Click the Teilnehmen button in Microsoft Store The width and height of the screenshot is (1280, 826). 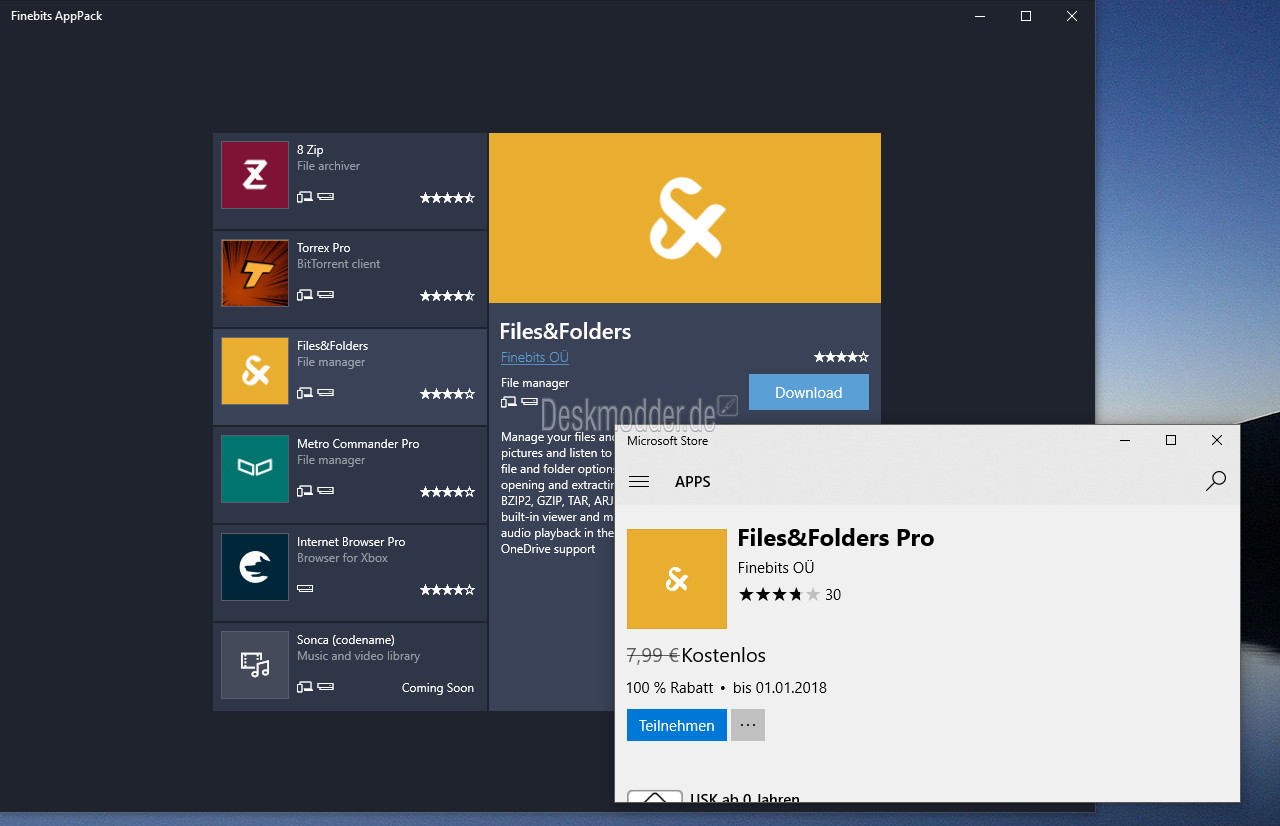click(677, 725)
